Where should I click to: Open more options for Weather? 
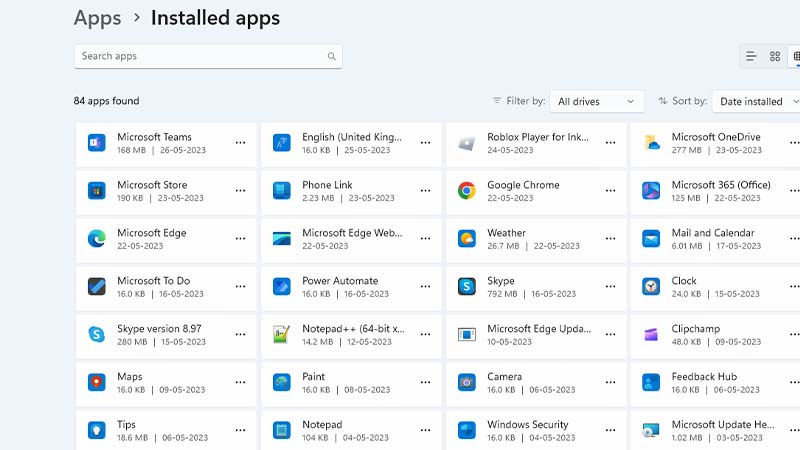click(x=610, y=239)
